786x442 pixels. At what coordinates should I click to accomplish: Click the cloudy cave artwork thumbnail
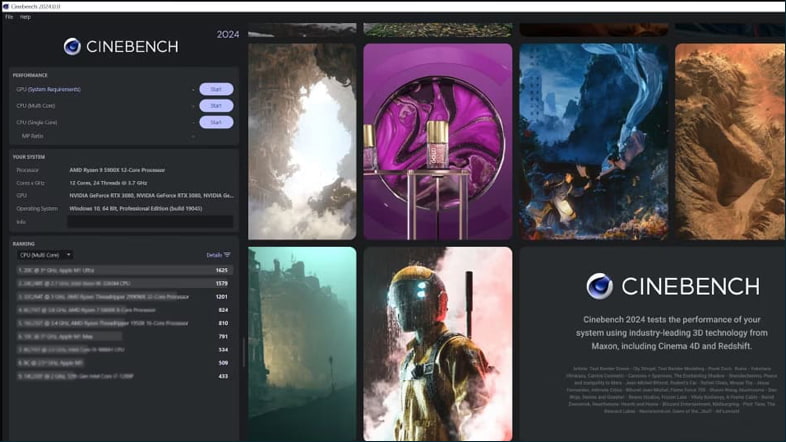(302, 141)
